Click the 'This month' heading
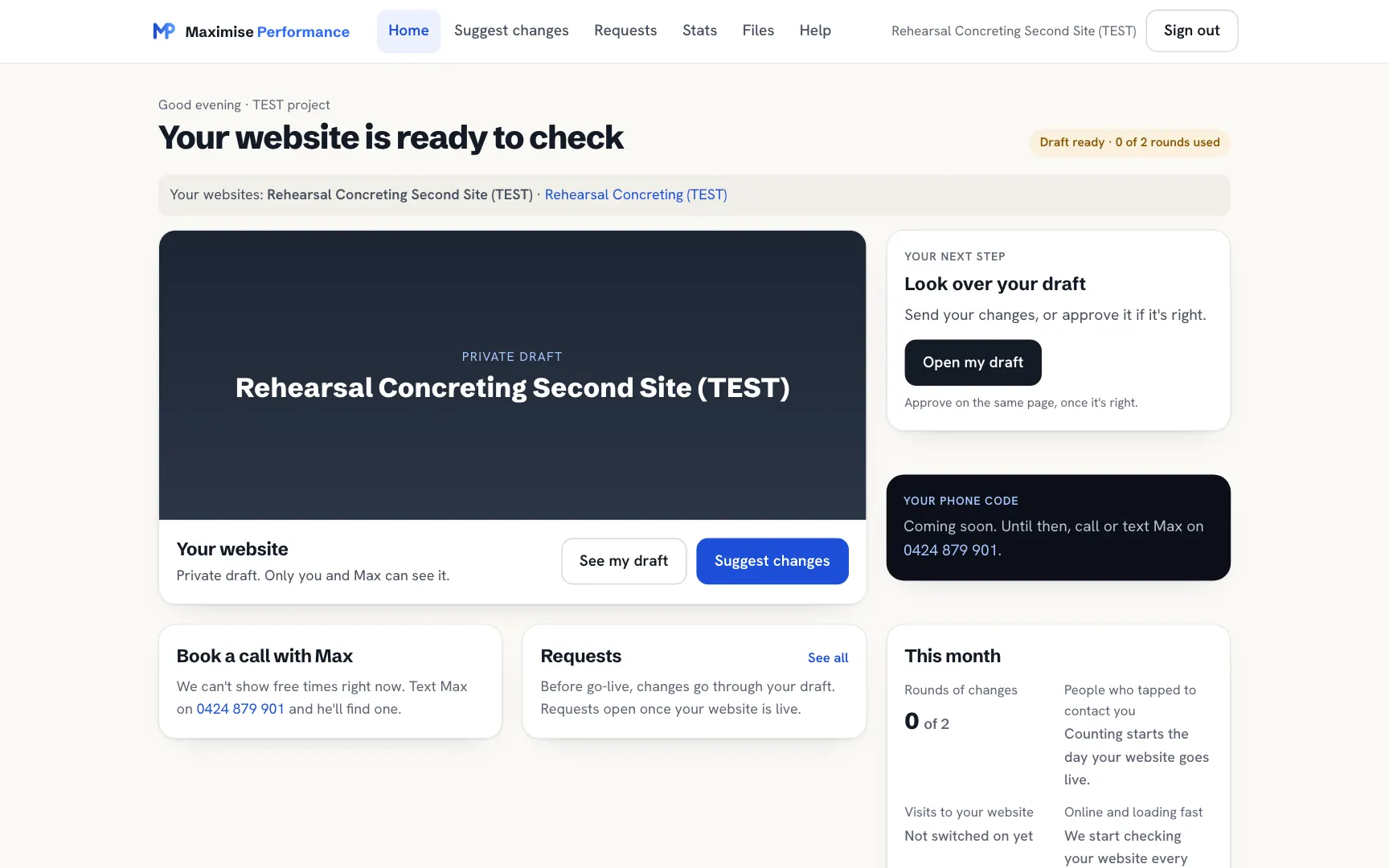Image resolution: width=1389 pixels, height=868 pixels. point(953,656)
